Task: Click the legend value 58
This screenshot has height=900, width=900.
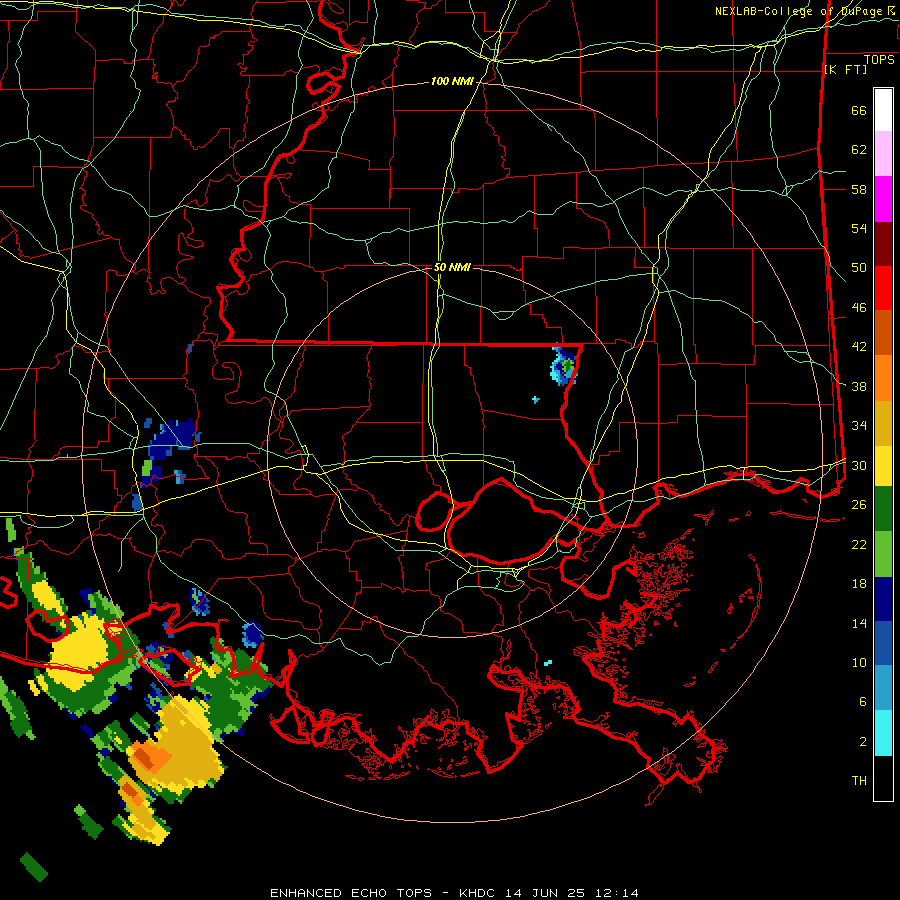Action: pyautogui.click(x=859, y=189)
